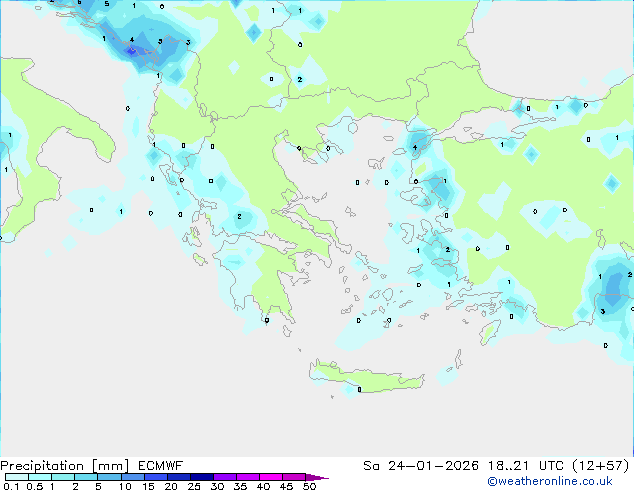Click the '(12+57)' forecast offset text
The height and width of the screenshot is (490, 634).
pos(601,466)
